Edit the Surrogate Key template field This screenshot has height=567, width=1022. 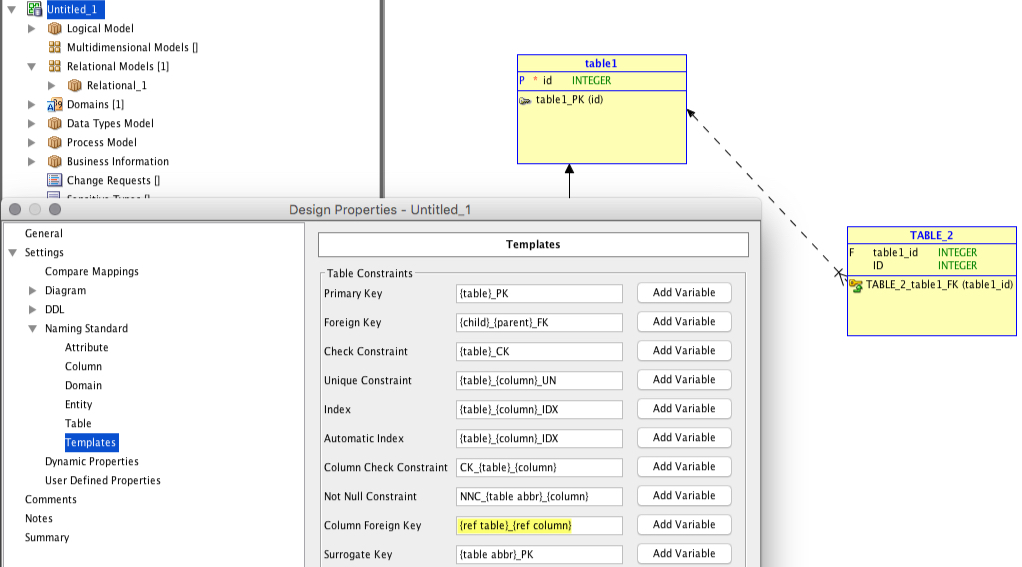pos(539,555)
